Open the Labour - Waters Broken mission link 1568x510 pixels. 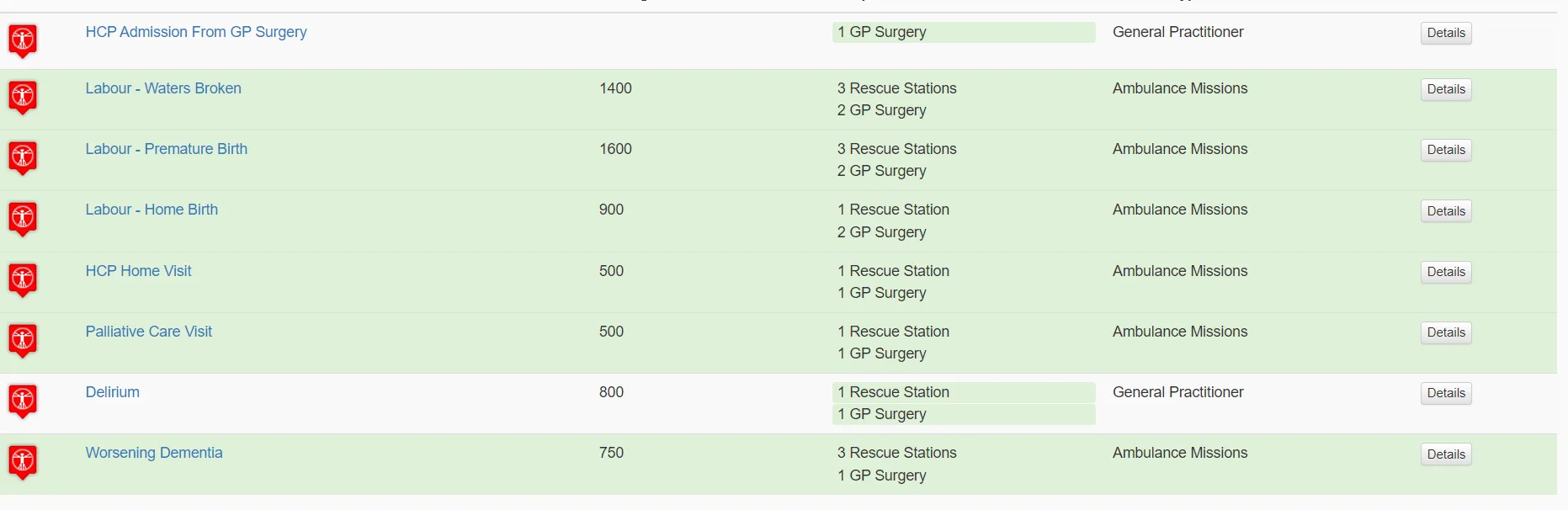pyautogui.click(x=163, y=88)
